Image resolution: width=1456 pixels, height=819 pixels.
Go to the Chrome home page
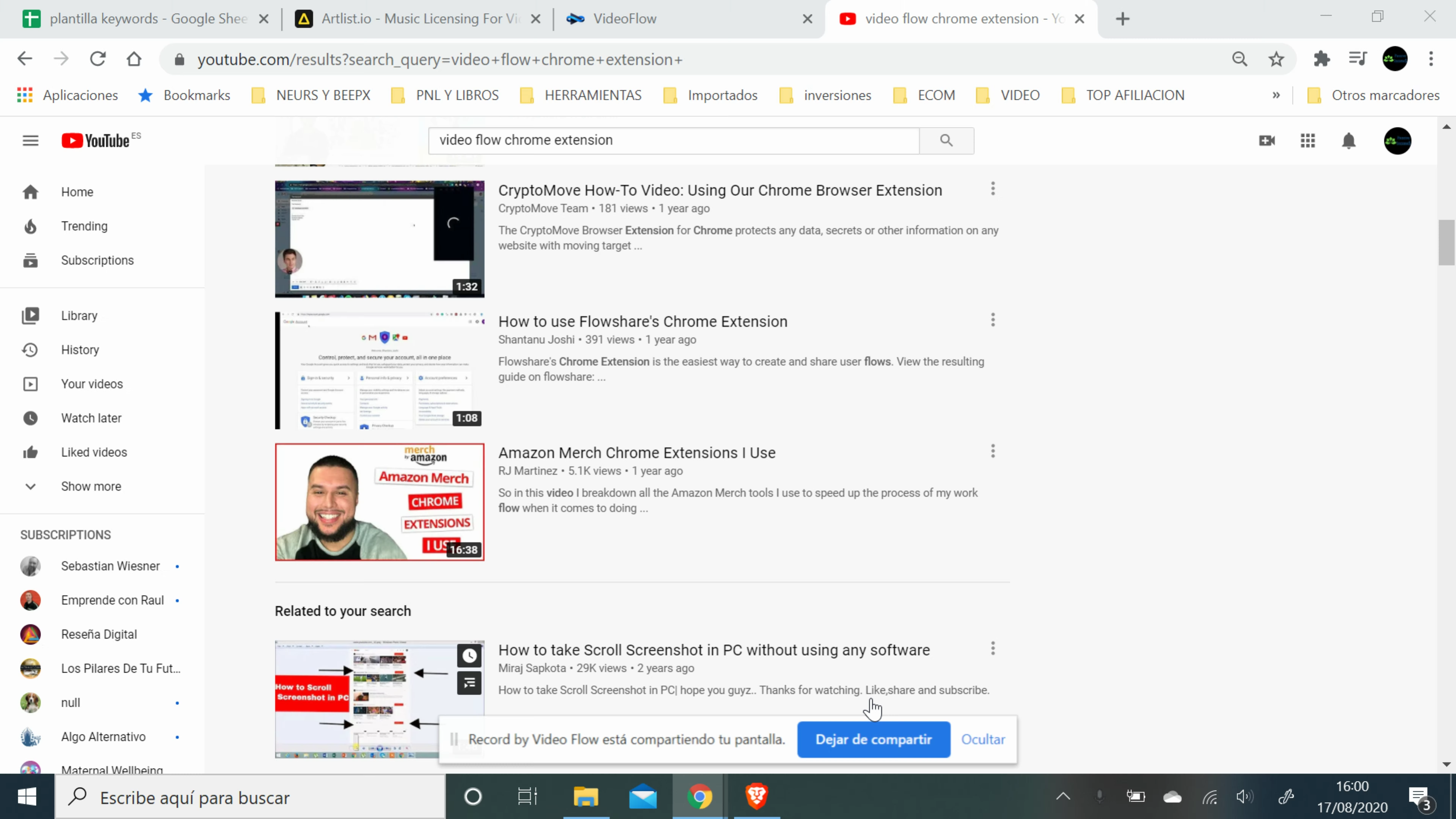(134, 59)
